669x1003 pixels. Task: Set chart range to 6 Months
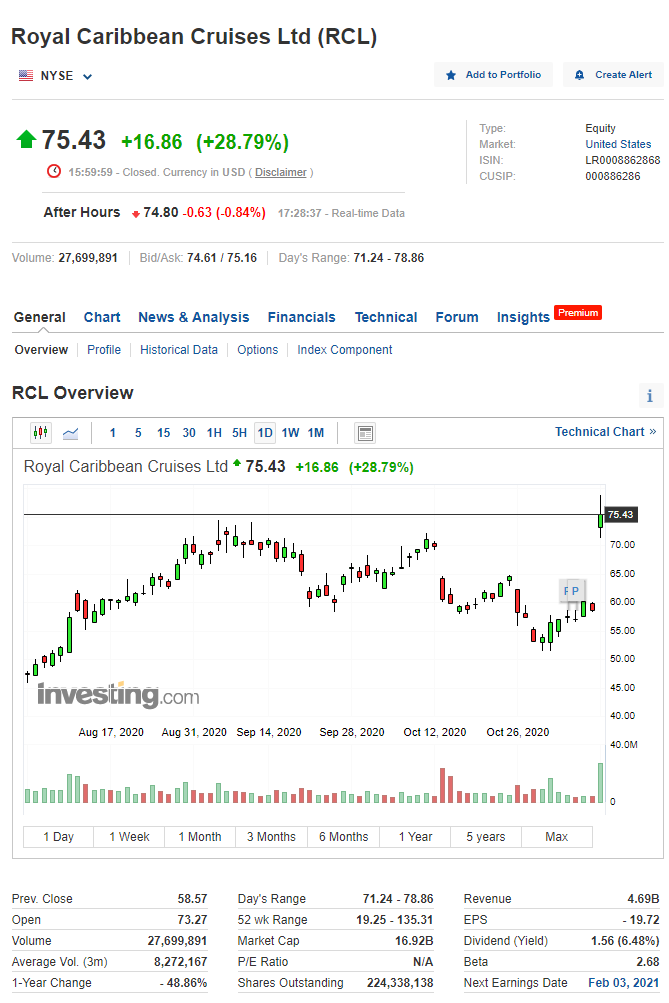(343, 837)
